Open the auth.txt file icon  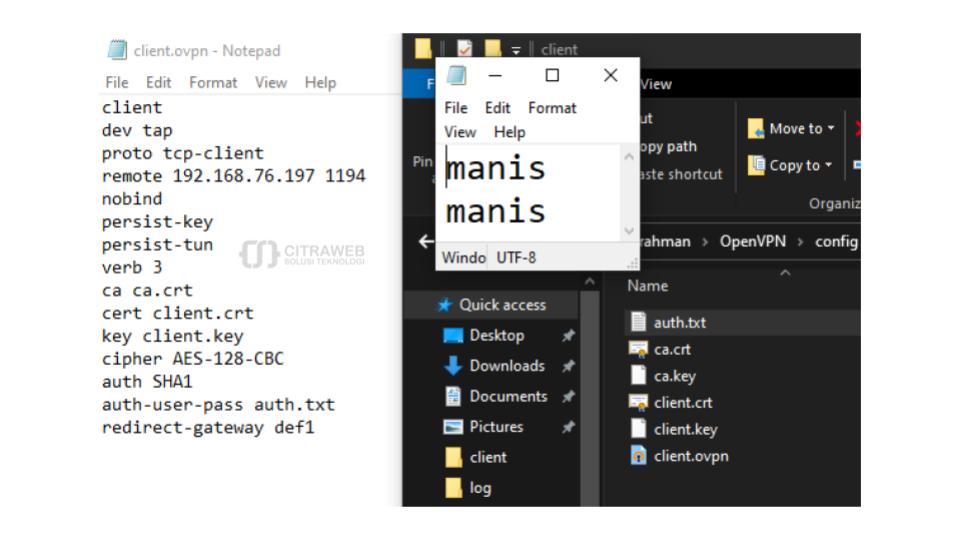[638, 323]
